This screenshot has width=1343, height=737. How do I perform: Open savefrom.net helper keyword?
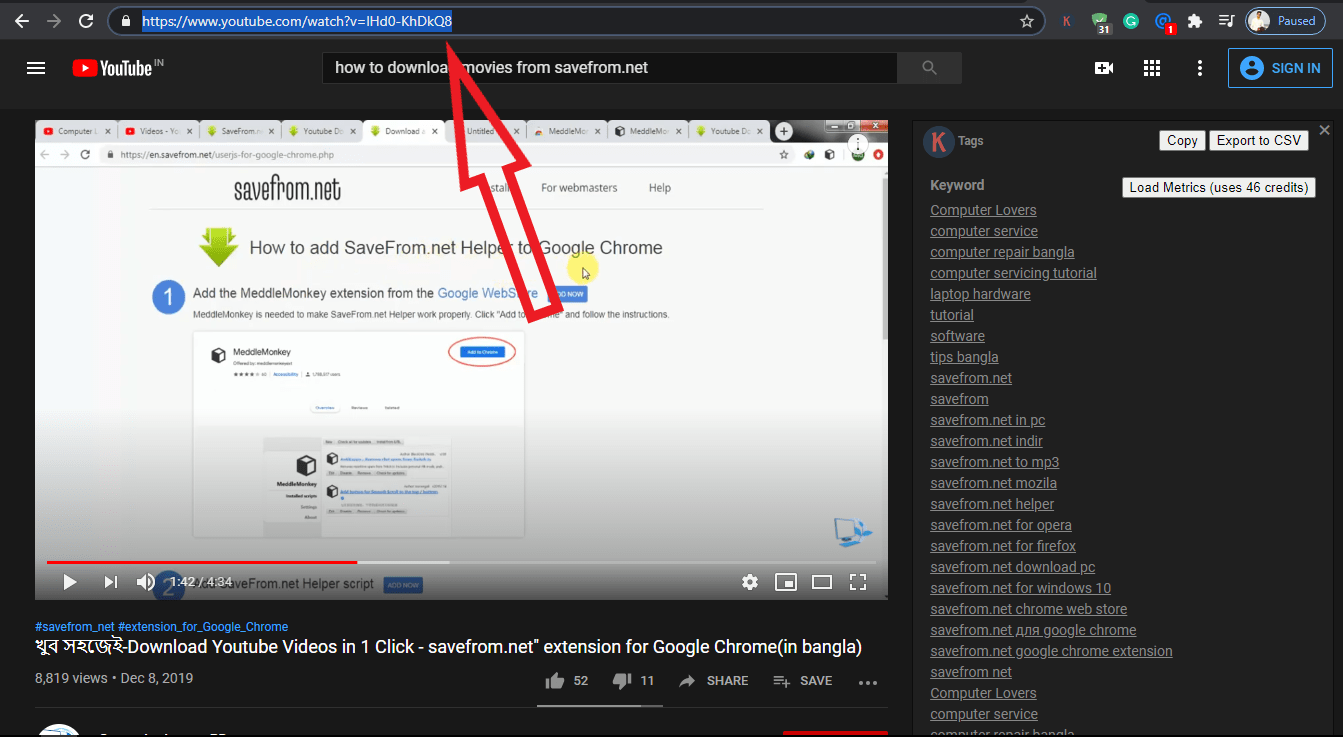click(x=992, y=504)
